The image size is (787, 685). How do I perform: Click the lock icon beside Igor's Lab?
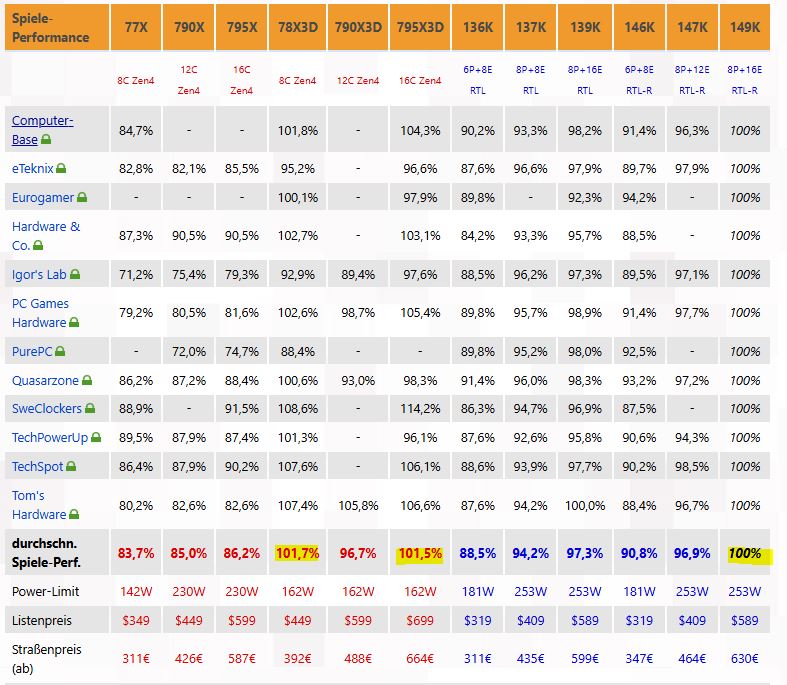click(75, 274)
